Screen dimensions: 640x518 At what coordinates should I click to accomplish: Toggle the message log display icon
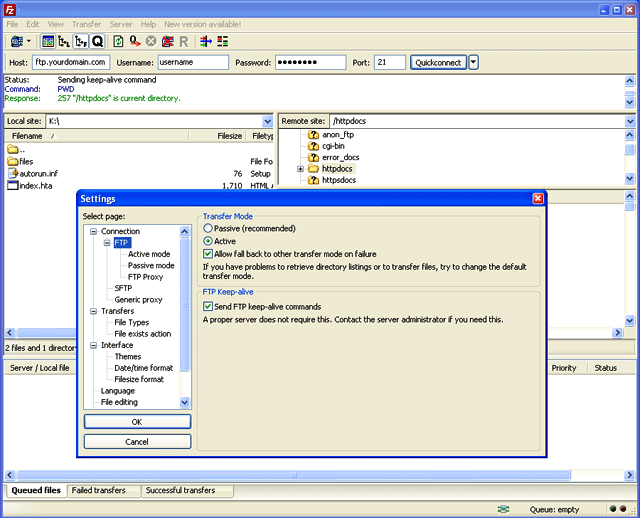[x=48, y=41]
